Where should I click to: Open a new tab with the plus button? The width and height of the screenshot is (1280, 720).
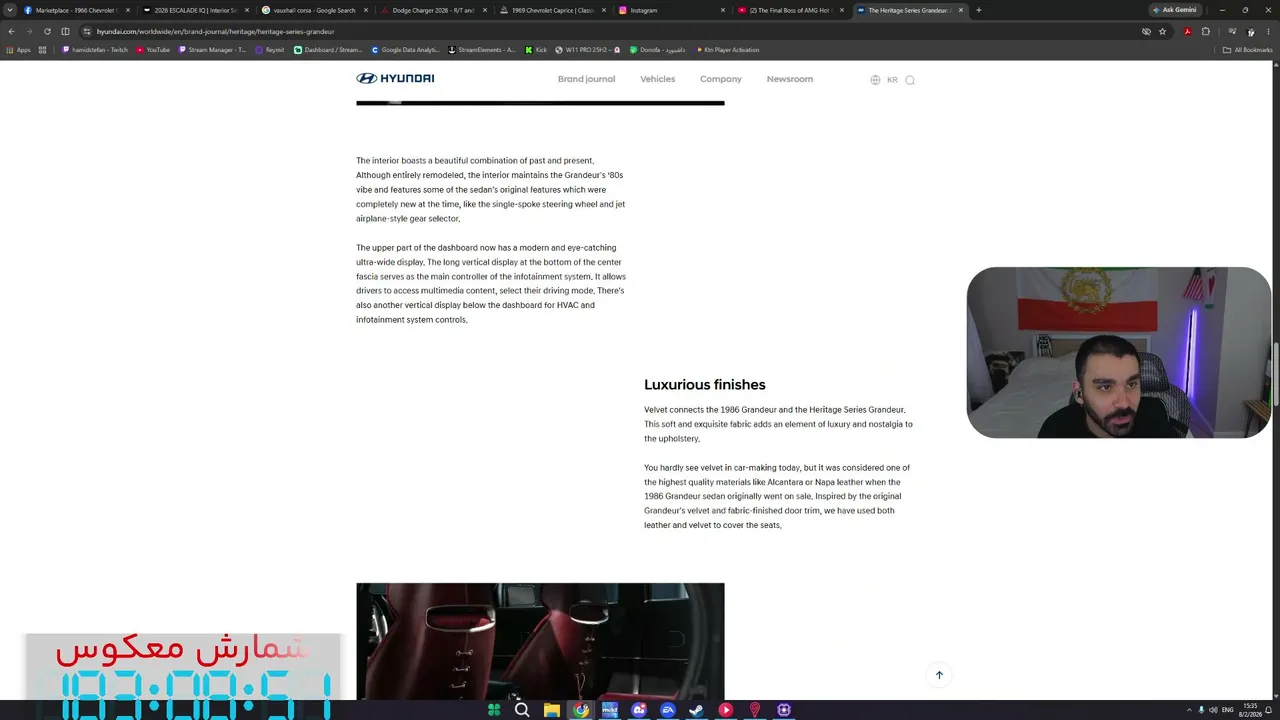[x=979, y=10]
